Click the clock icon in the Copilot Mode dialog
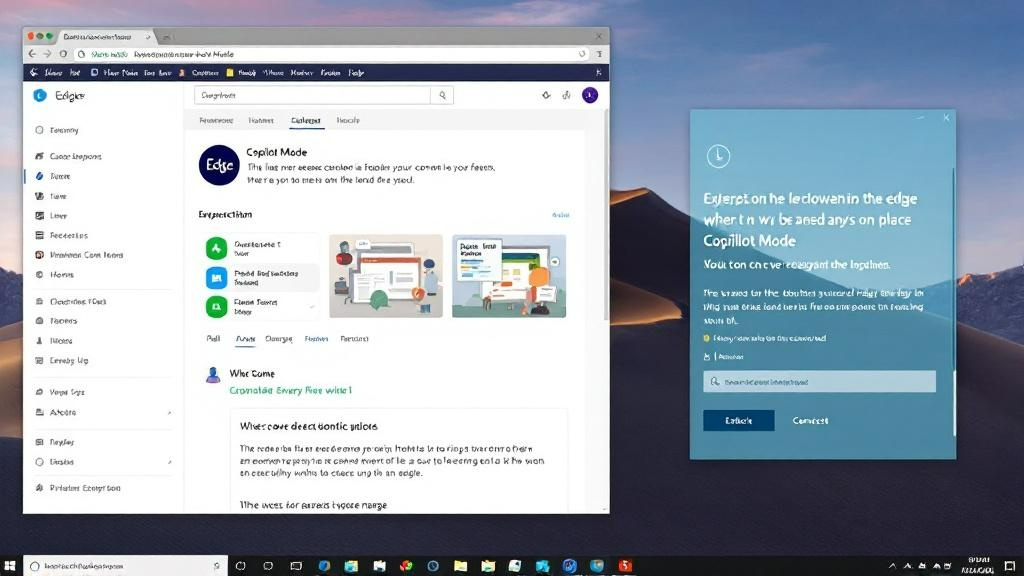The image size is (1024, 576). 718,156
